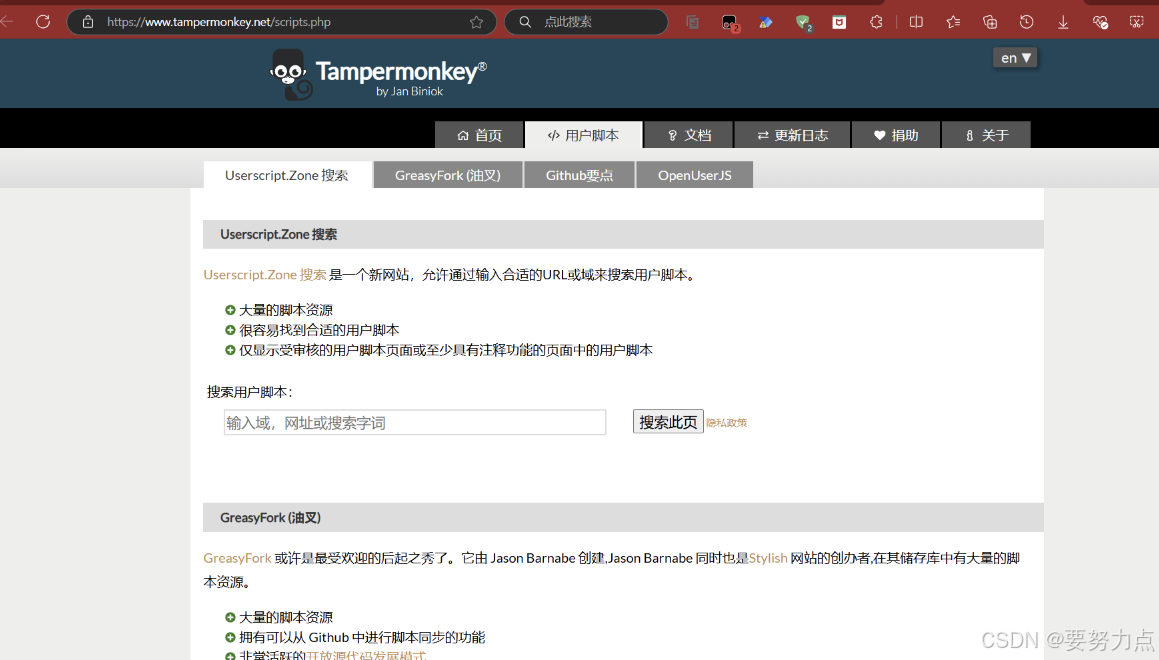Viewport: 1159px width, 660px height.
Task: Click the userscript search input field
Action: (x=415, y=423)
